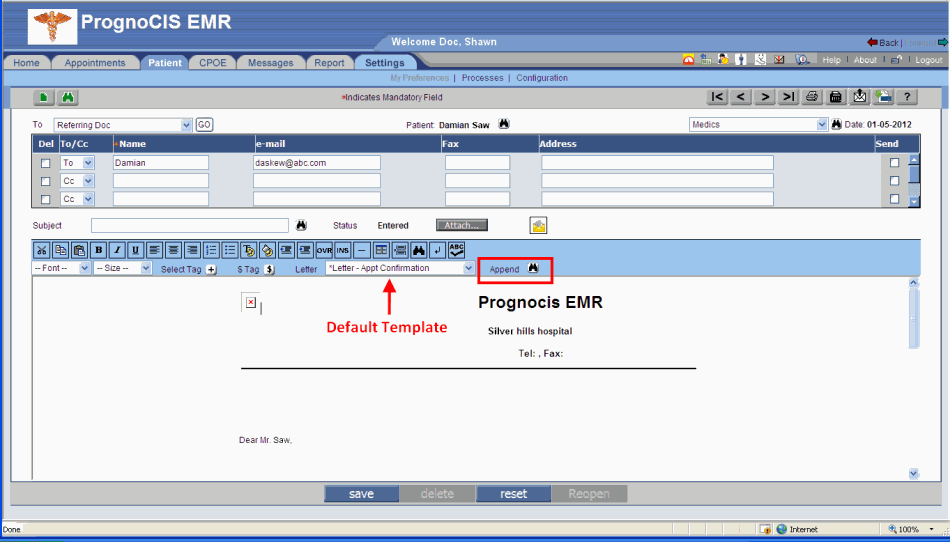The width and height of the screenshot is (950, 542).
Task: Click the Cut scissors icon in editor toolbar
Action: pyautogui.click(x=41, y=250)
